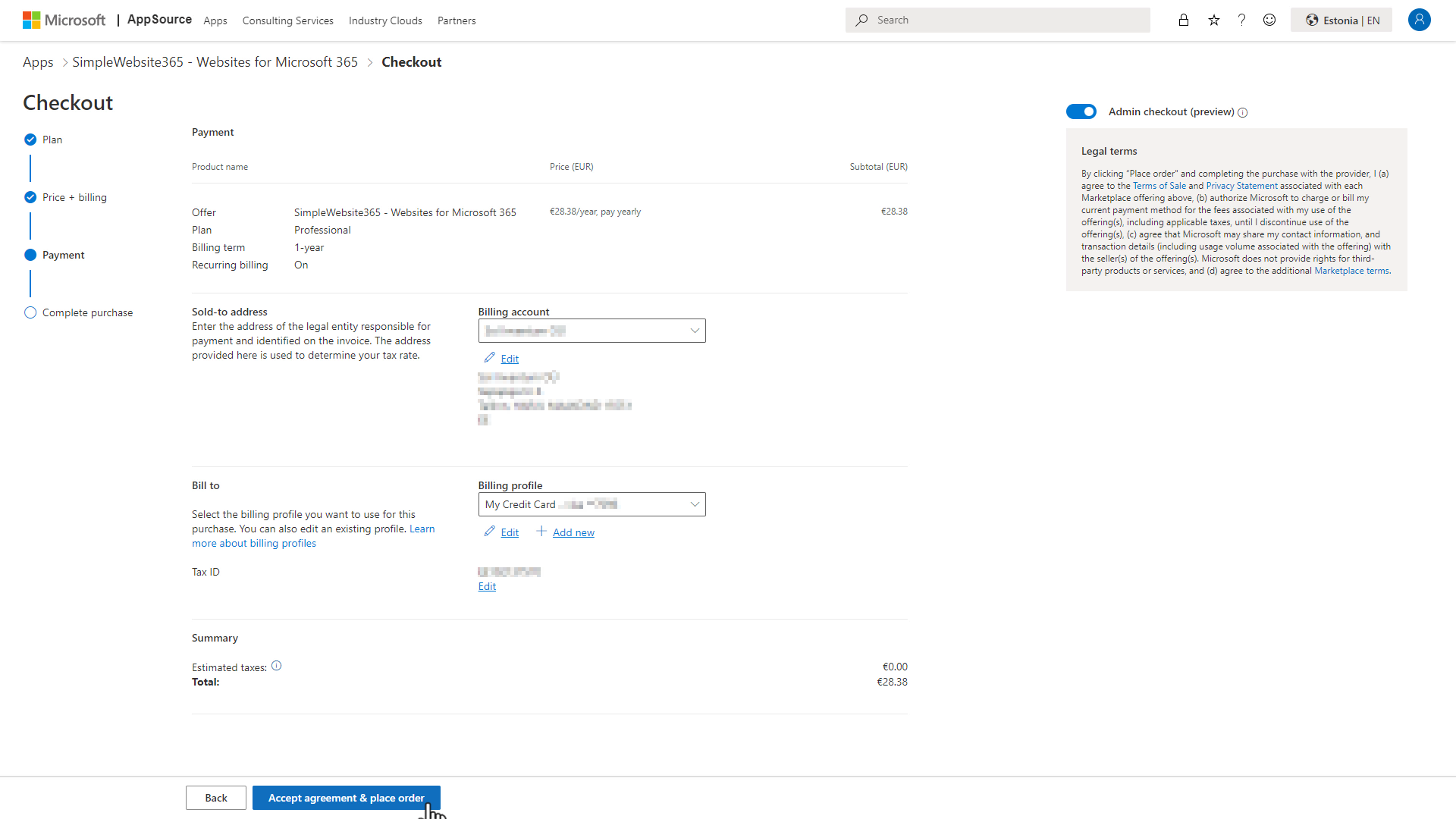Click the Checkout breadcrumb text

(412, 62)
